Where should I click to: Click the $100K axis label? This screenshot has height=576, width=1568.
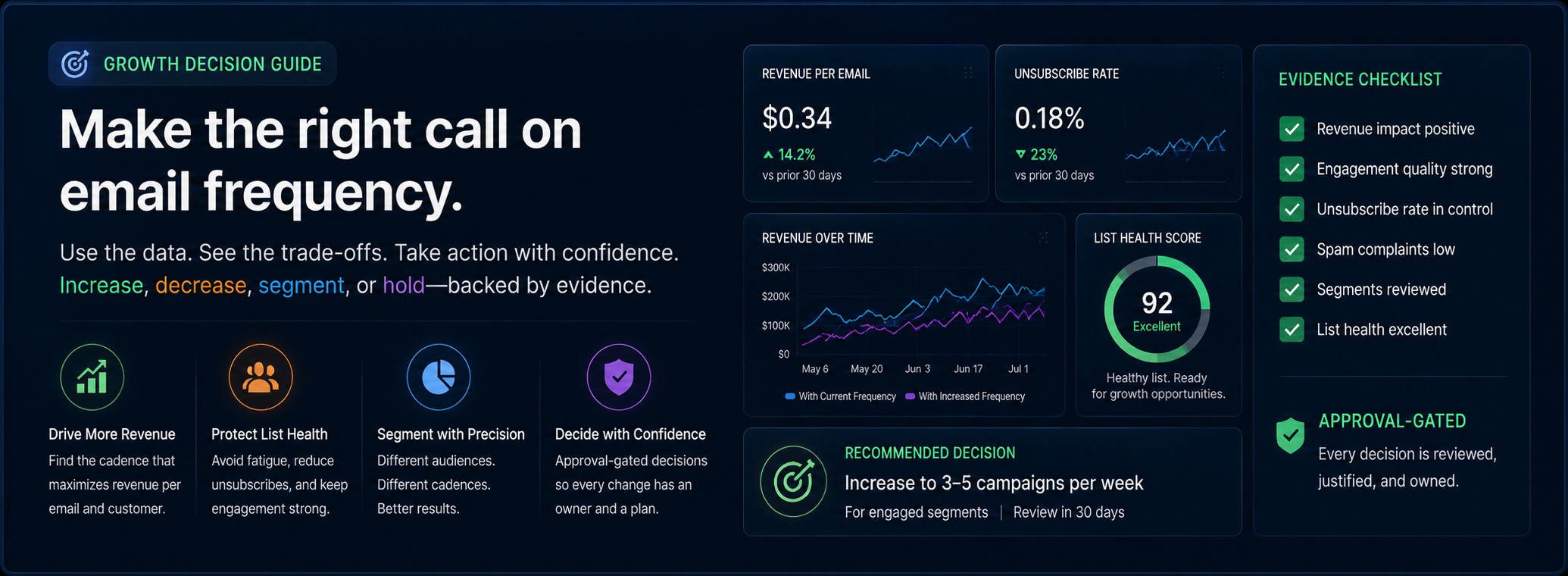click(776, 325)
